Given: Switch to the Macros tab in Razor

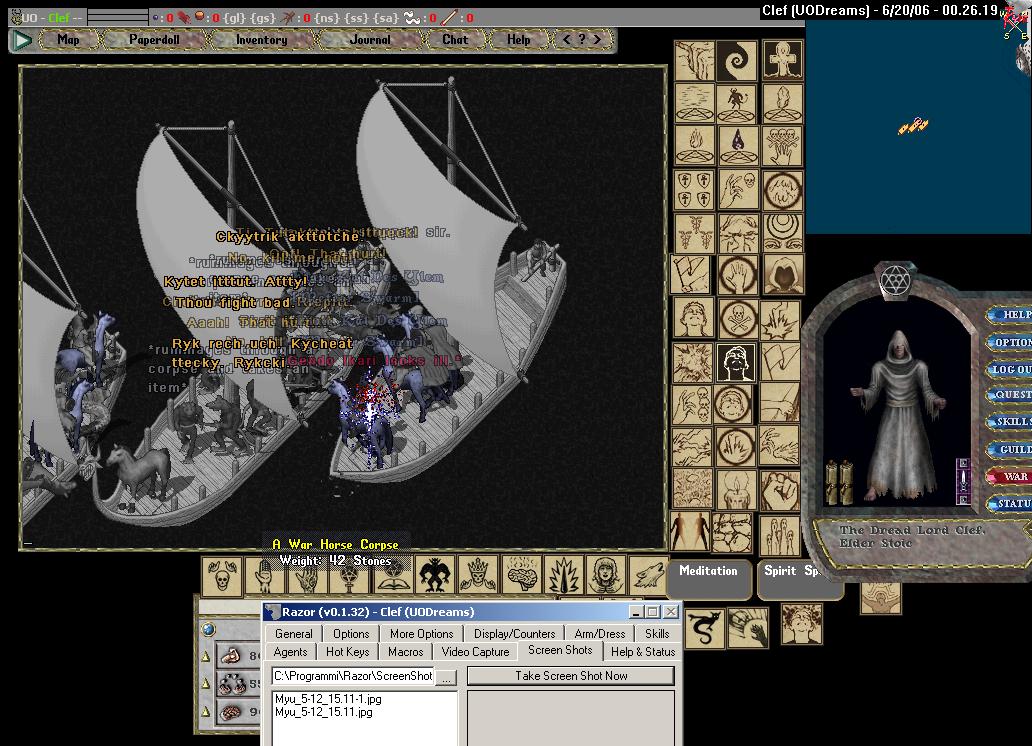Looking at the screenshot, I should tap(405, 652).
